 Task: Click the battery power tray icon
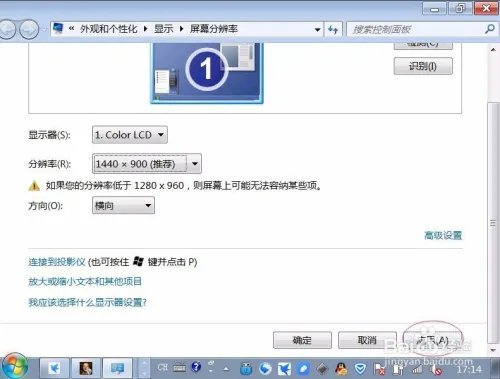(398, 369)
